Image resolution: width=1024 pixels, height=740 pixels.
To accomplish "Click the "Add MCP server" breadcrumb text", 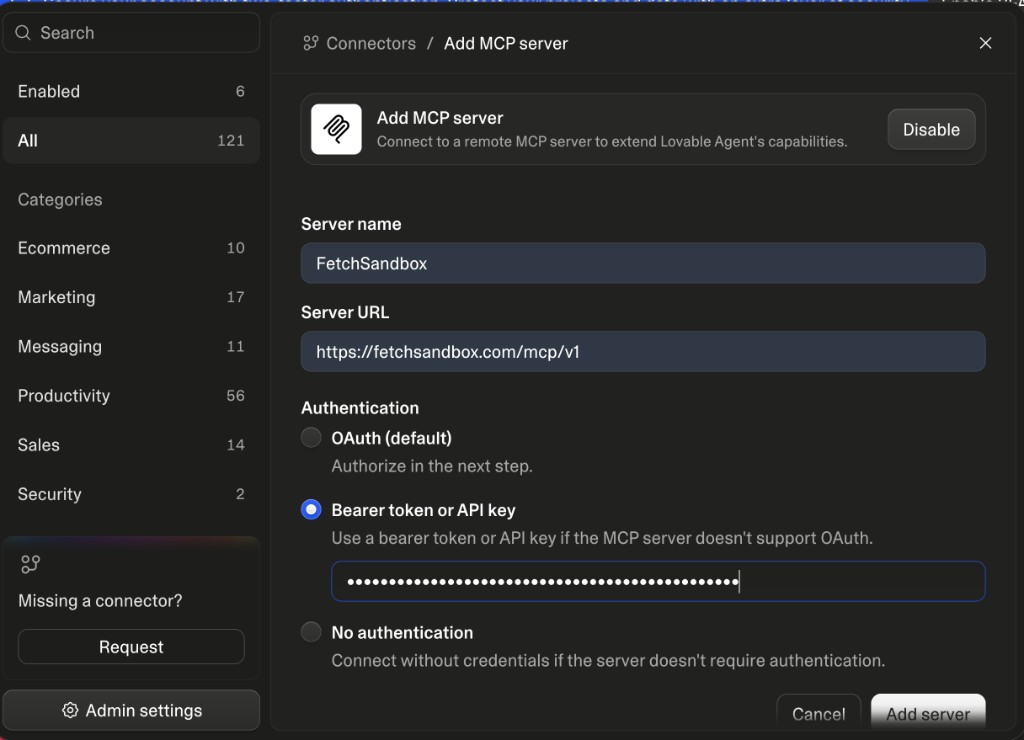I will click(x=506, y=43).
